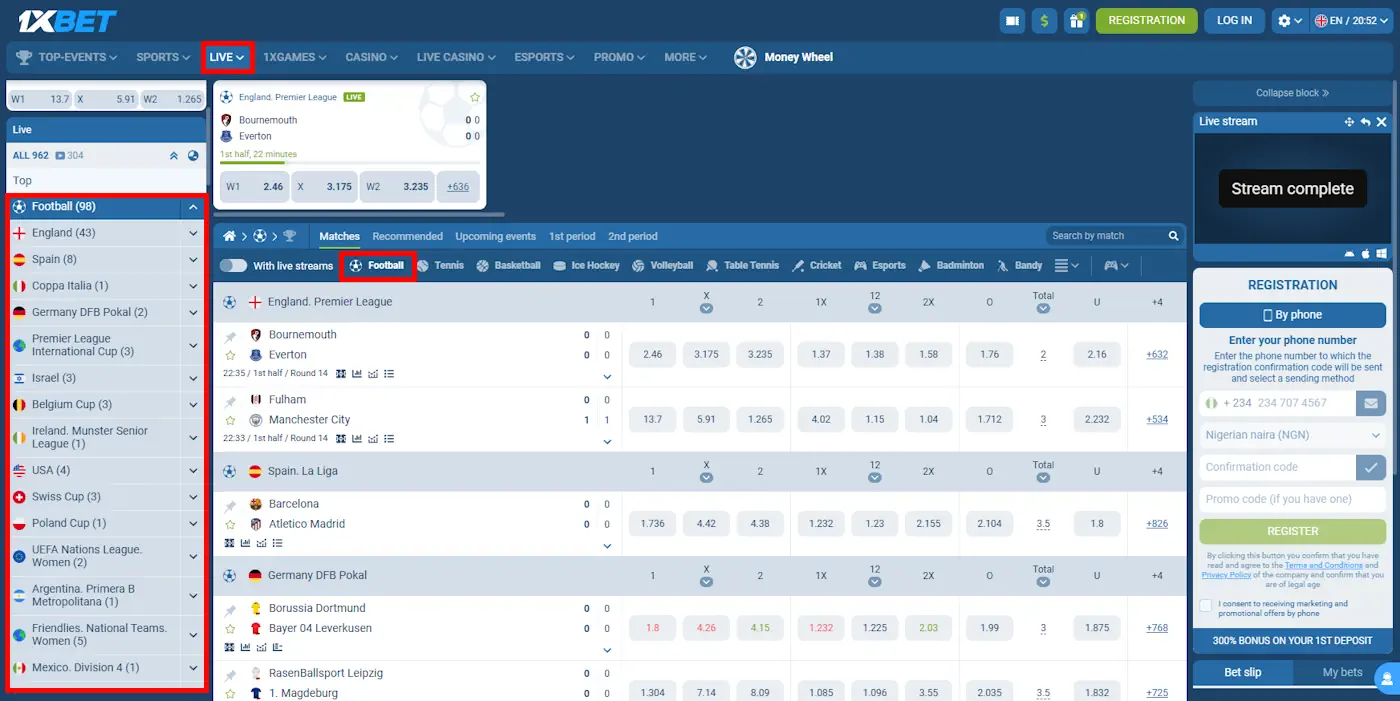The height and width of the screenshot is (701, 1400).
Task: Click the green dollar payments icon
Action: coord(1044,20)
